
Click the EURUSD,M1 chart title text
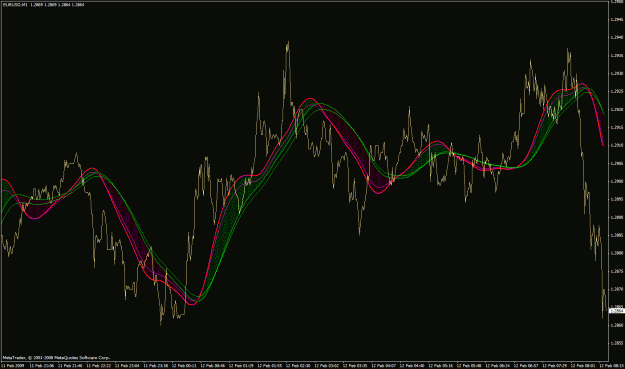tap(14, 5)
